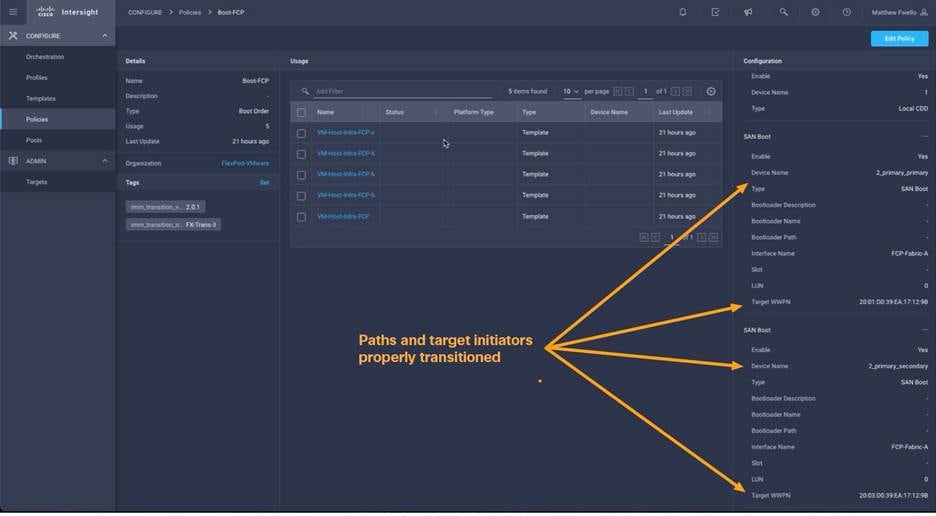Click the 20:03 Target WWPN value
The width and height of the screenshot is (936, 516).
coord(894,496)
